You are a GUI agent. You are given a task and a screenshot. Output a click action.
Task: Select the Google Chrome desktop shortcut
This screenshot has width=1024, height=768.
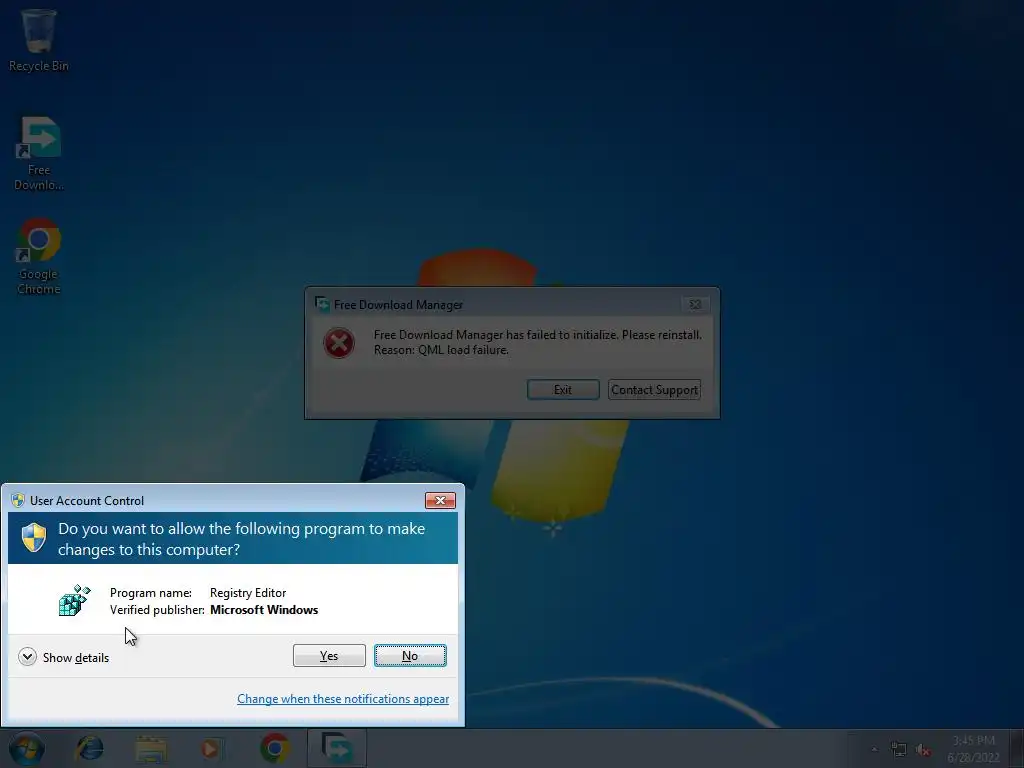coord(39,257)
